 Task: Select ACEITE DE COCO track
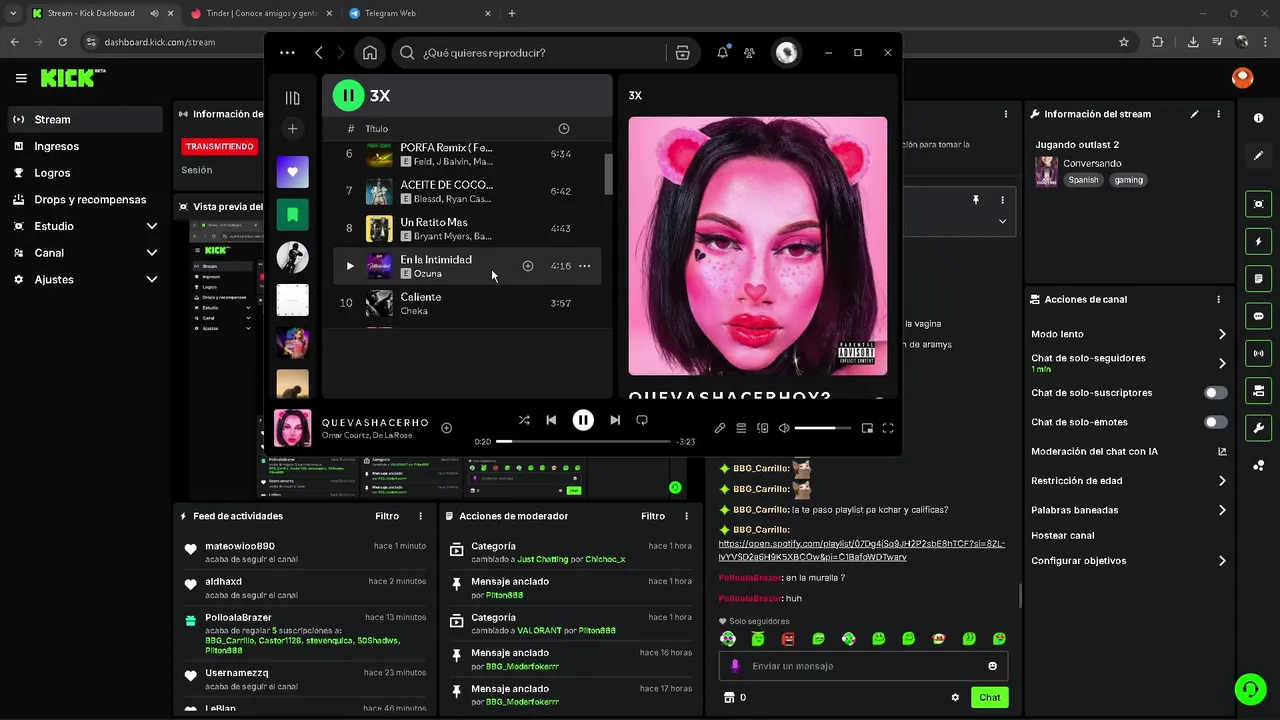[467, 191]
